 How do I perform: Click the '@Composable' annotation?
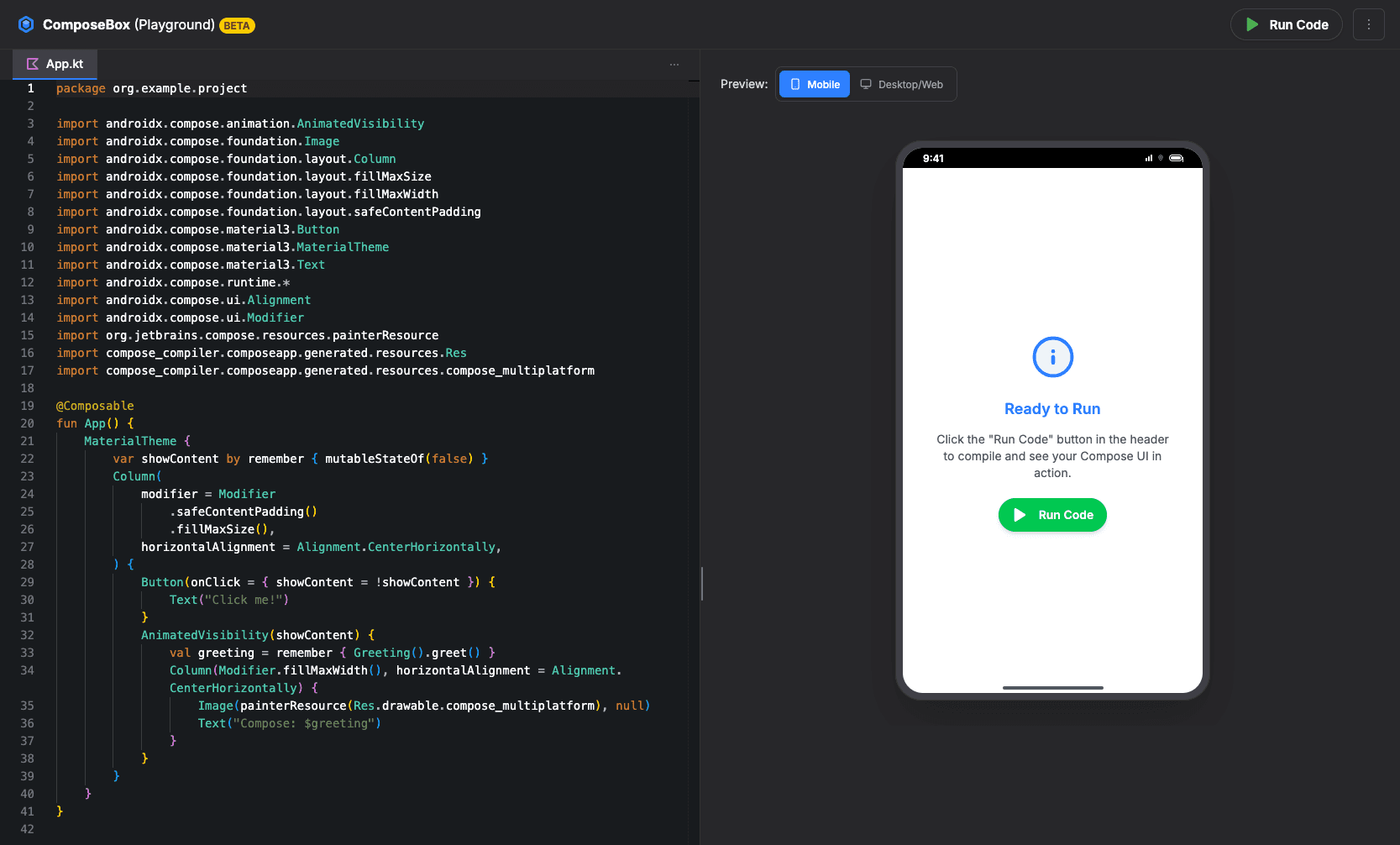click(x=95, y=406)
